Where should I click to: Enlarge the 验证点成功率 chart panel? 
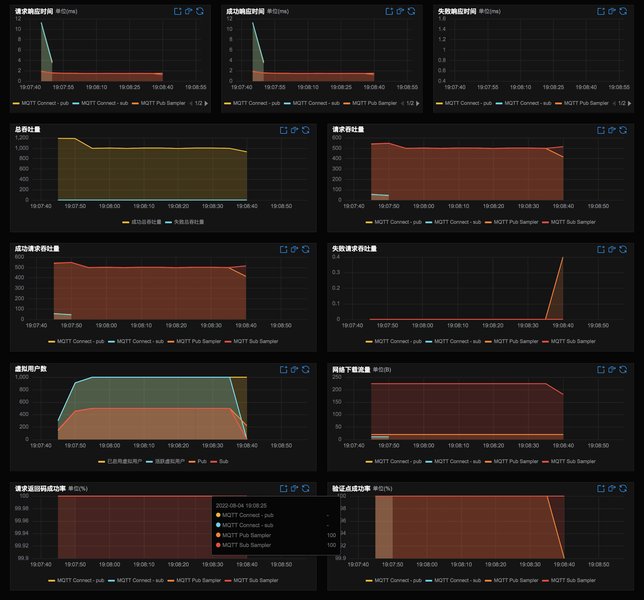click(x=600, y=488)
